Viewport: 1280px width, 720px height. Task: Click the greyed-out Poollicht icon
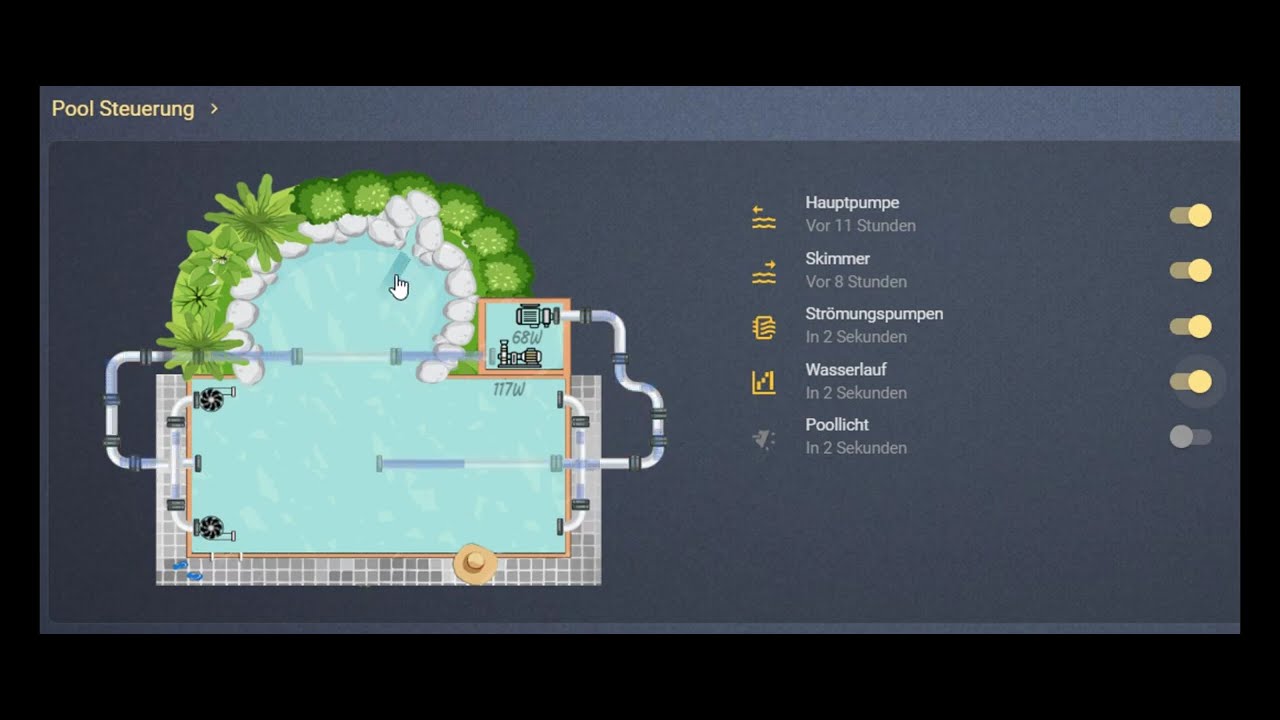[764, 438]
